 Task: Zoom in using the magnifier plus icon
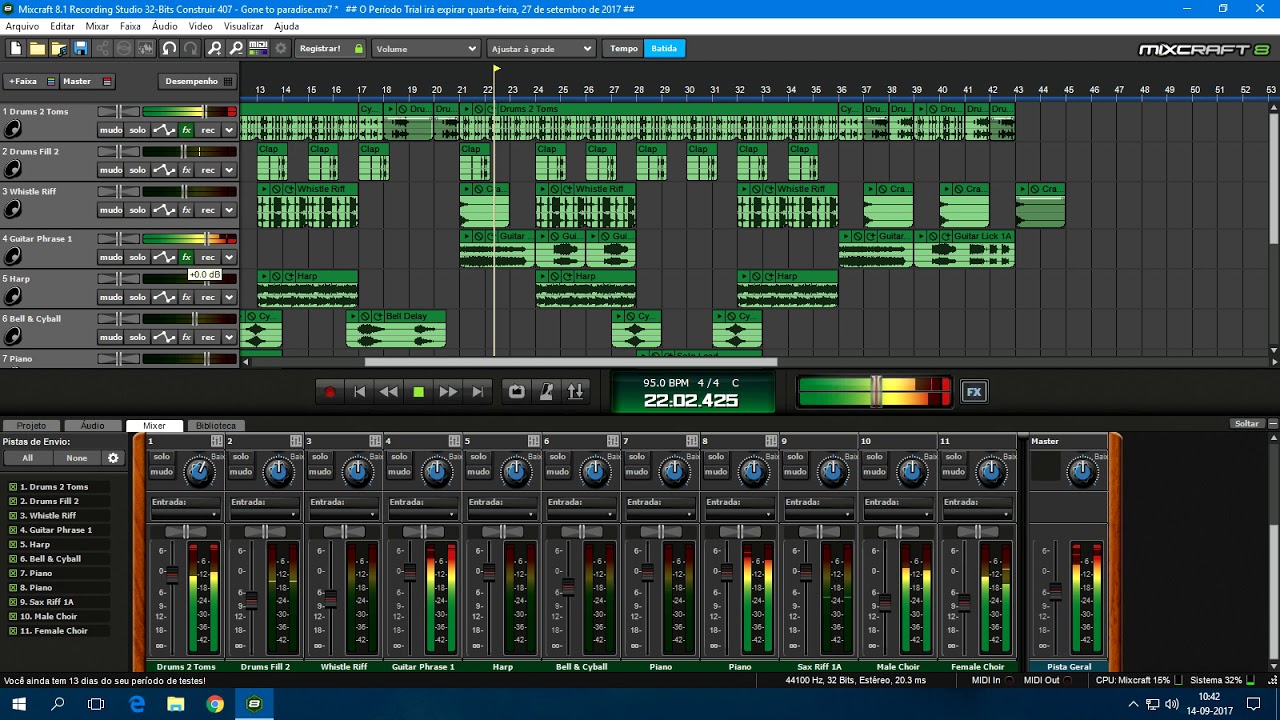214,48
